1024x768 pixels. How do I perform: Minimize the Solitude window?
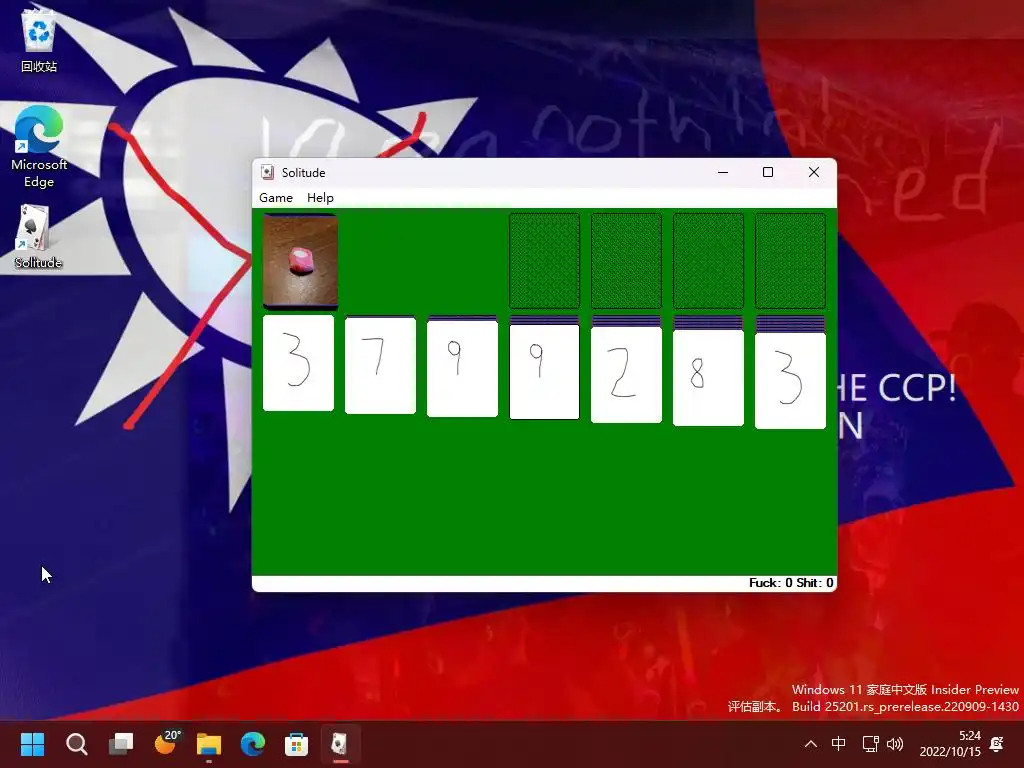pyautogui.click(x=723, y=172)
